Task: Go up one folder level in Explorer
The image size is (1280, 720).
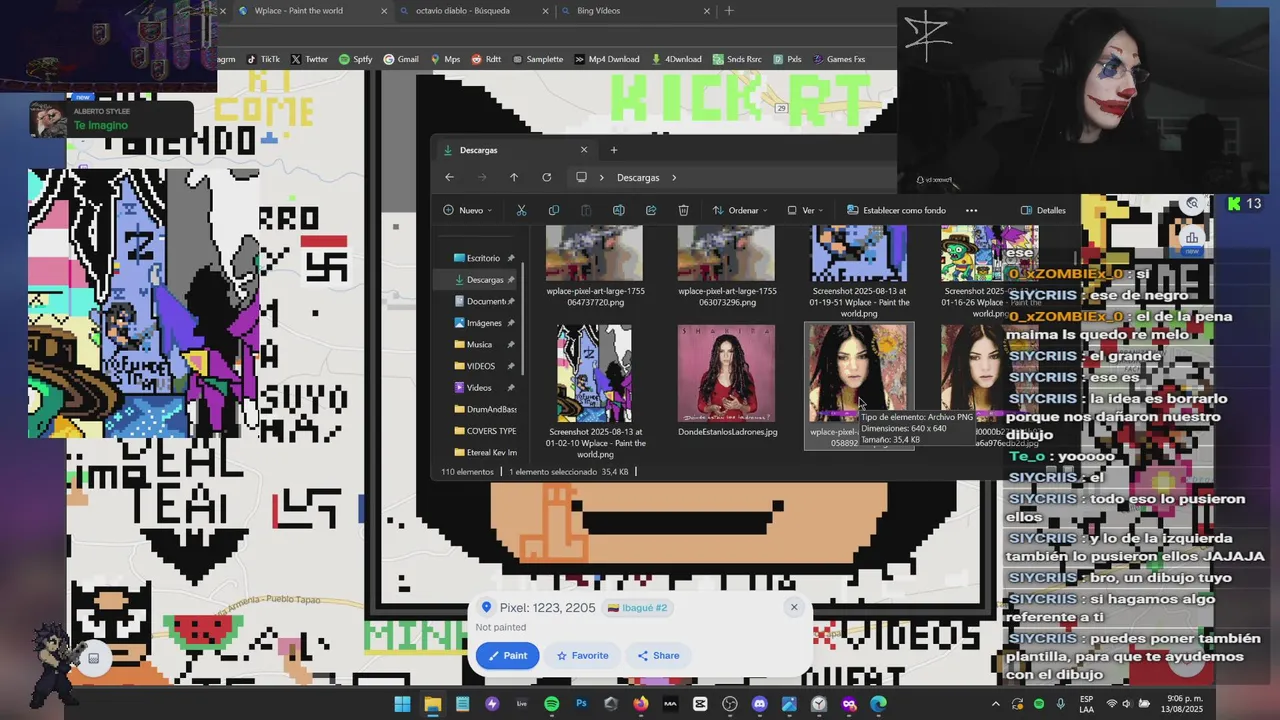Action: [x=514, y=177]
